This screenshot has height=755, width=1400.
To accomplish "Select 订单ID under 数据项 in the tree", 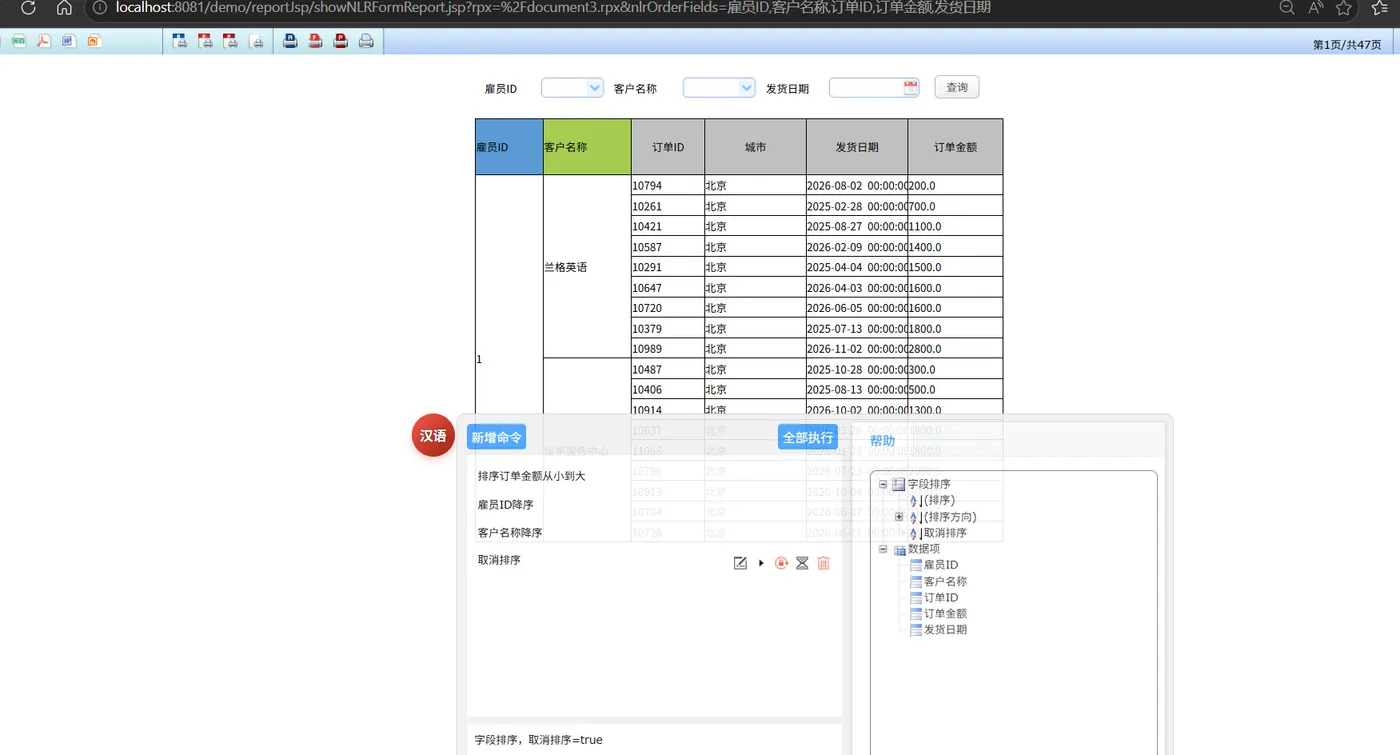I will [941, 597].
